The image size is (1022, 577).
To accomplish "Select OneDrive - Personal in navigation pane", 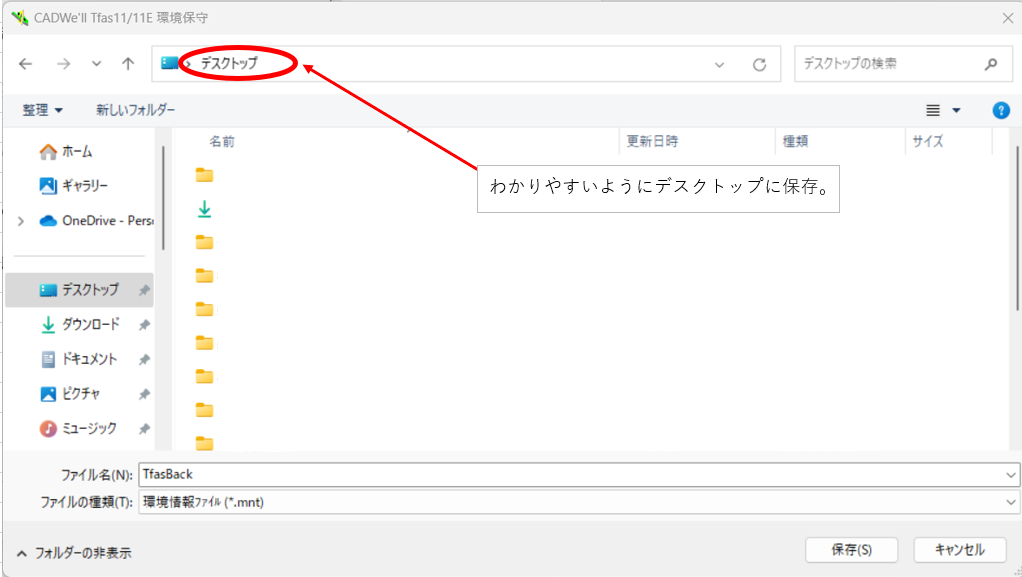I will coord(96,221).
